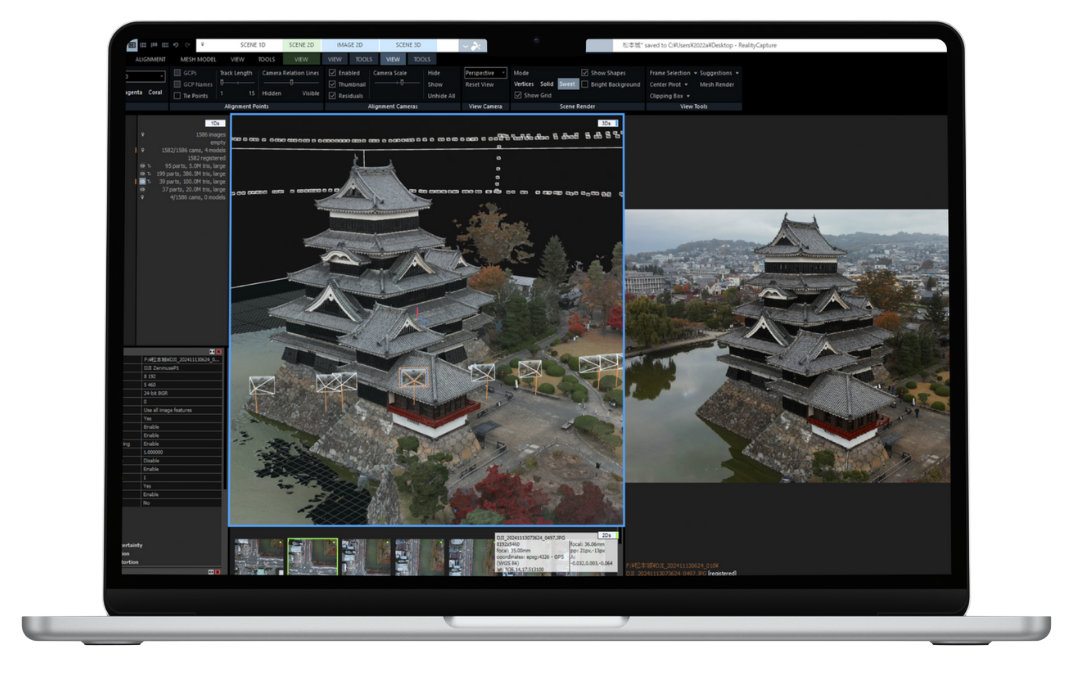Click the RealityCapture application logo icon

132,45
